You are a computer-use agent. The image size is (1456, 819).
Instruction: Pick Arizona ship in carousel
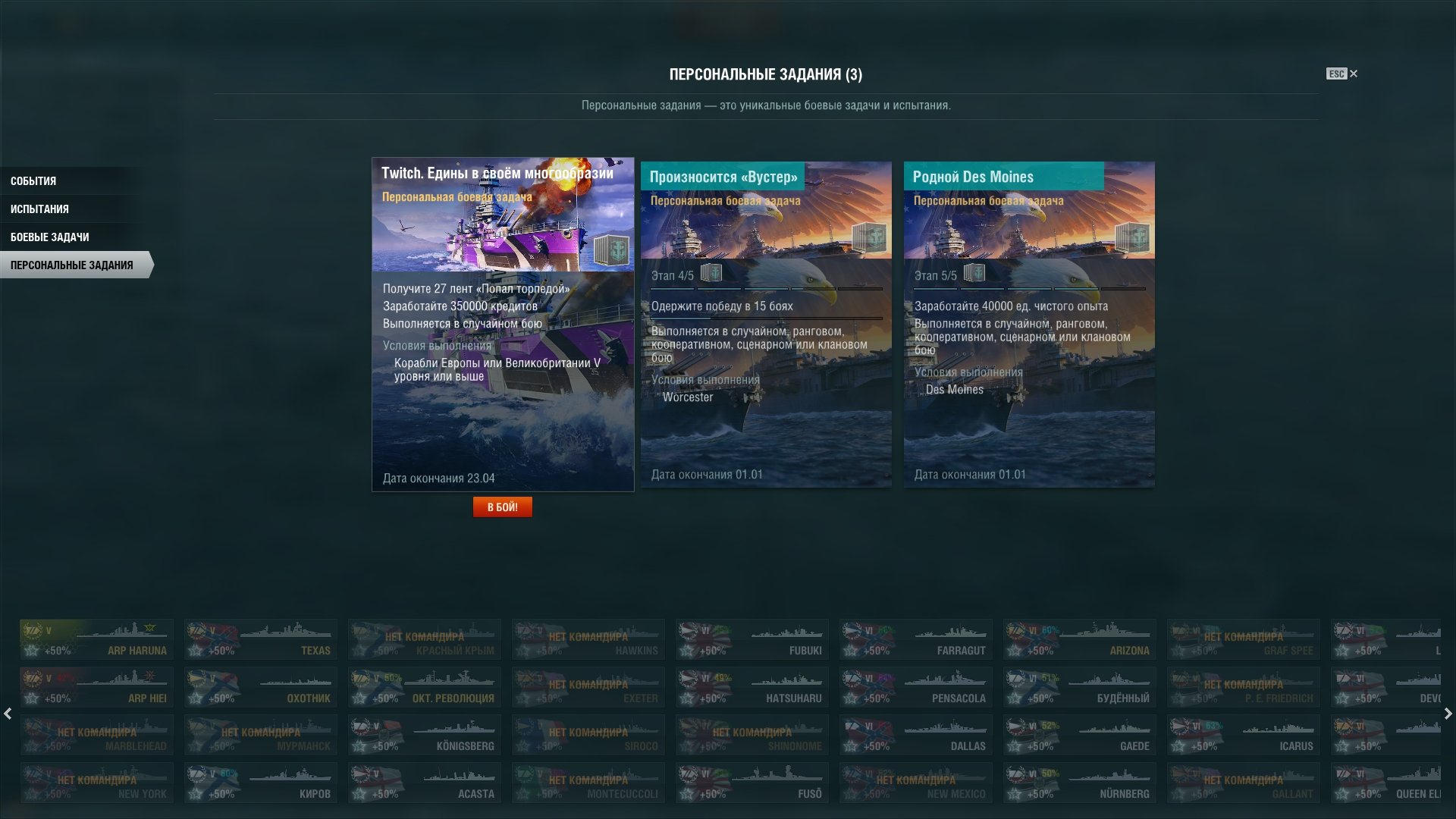pos(1079,639)
